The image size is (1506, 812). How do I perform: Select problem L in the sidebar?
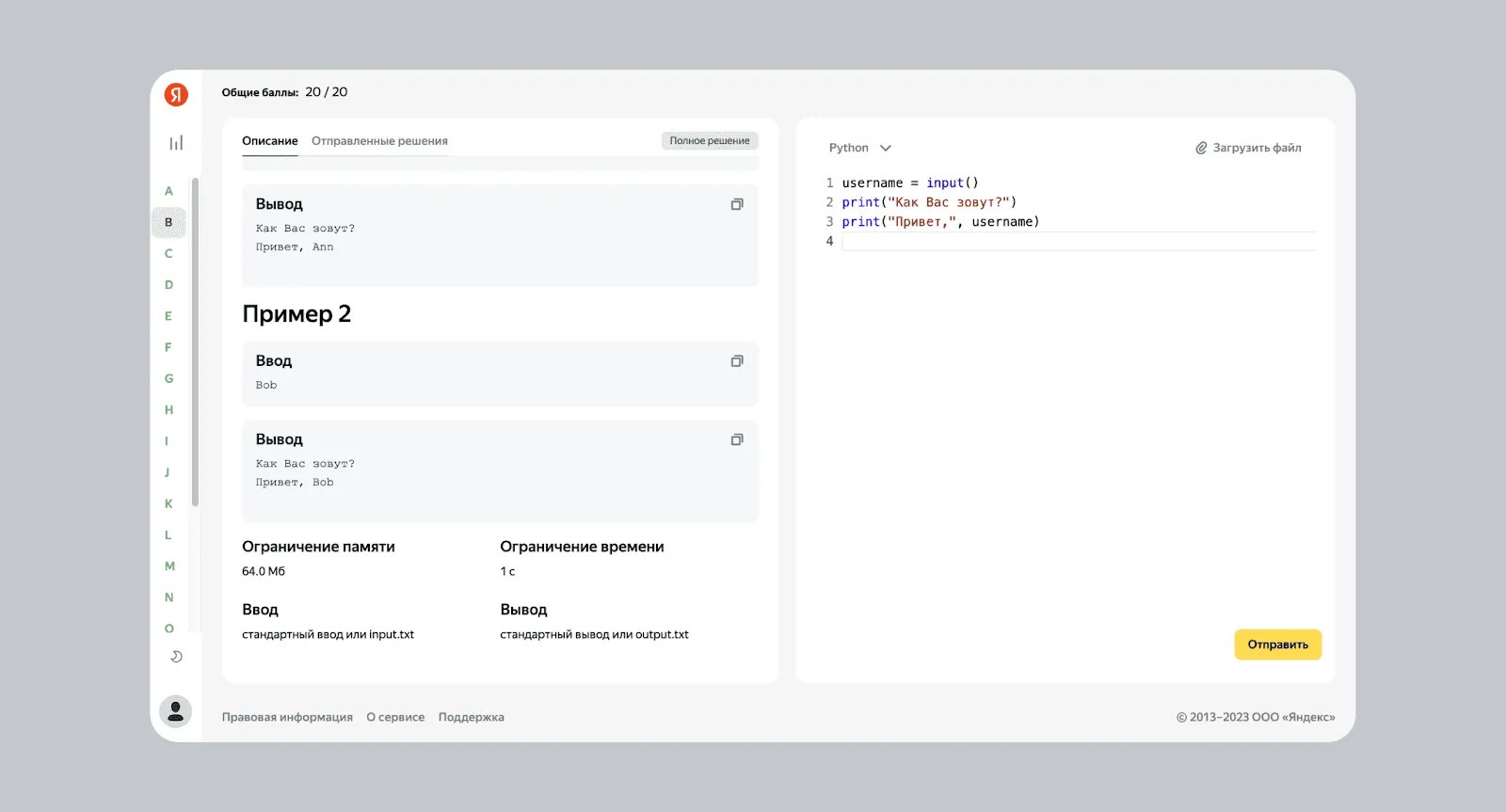(x=169, y=534)
